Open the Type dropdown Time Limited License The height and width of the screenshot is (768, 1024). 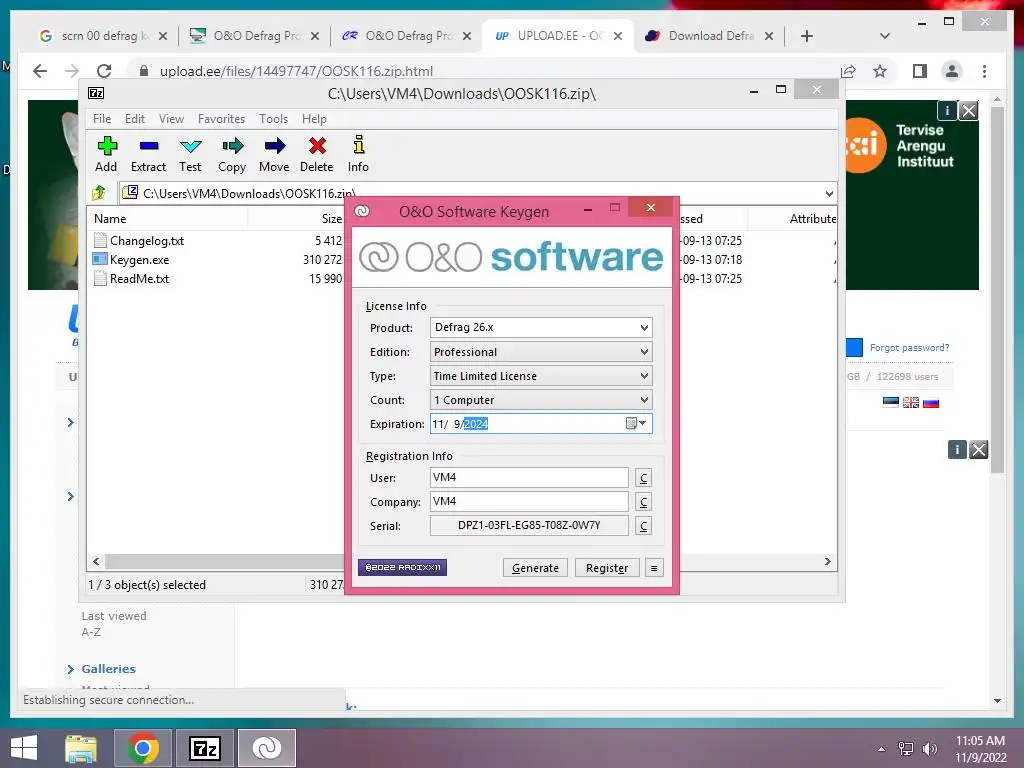tap(541, 376)
